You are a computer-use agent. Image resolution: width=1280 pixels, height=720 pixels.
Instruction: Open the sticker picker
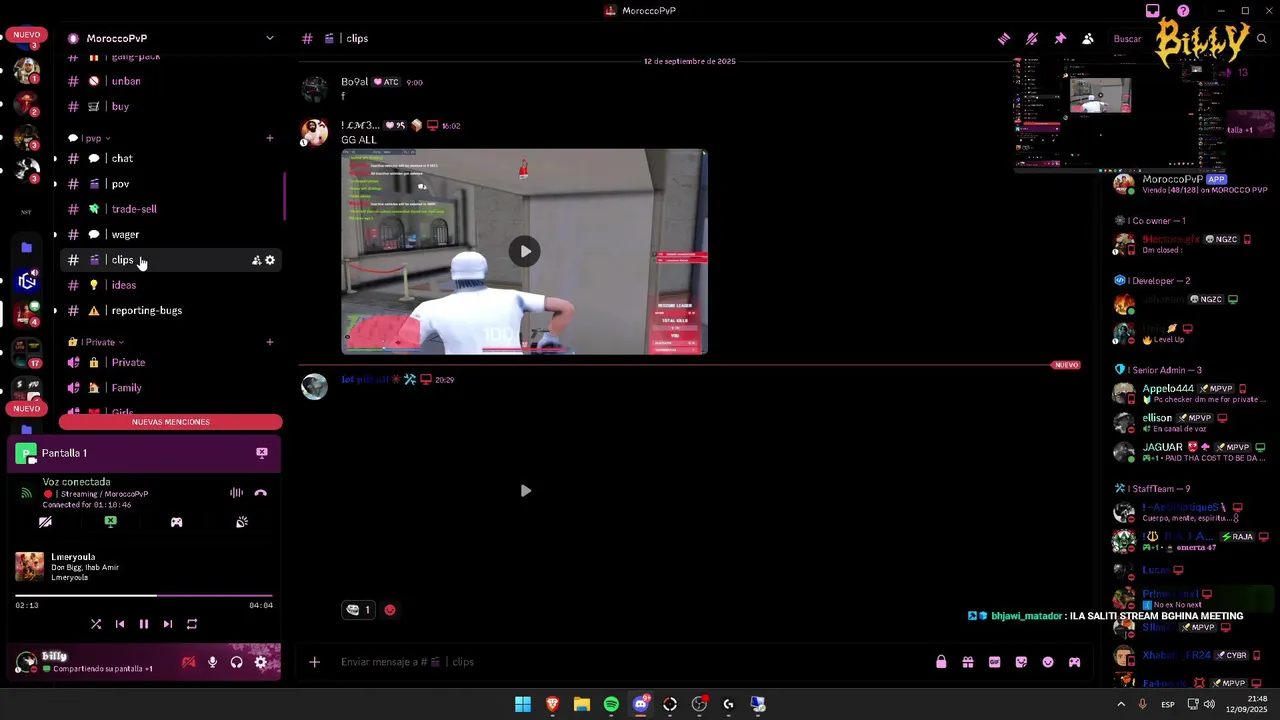pyautogui.click(x=1021, y=662)
